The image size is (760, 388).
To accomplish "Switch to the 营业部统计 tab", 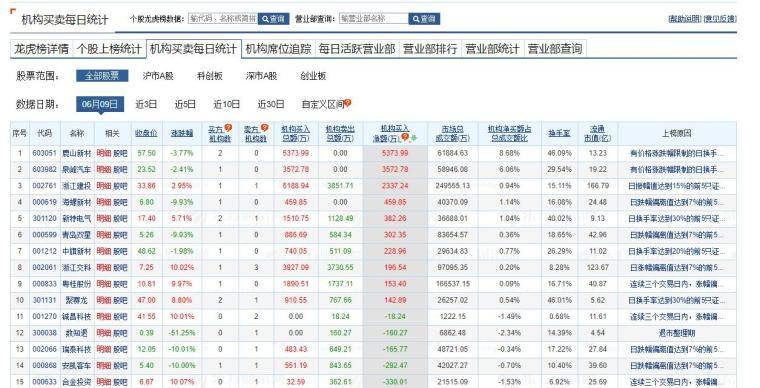I will (x=492, y=49).
